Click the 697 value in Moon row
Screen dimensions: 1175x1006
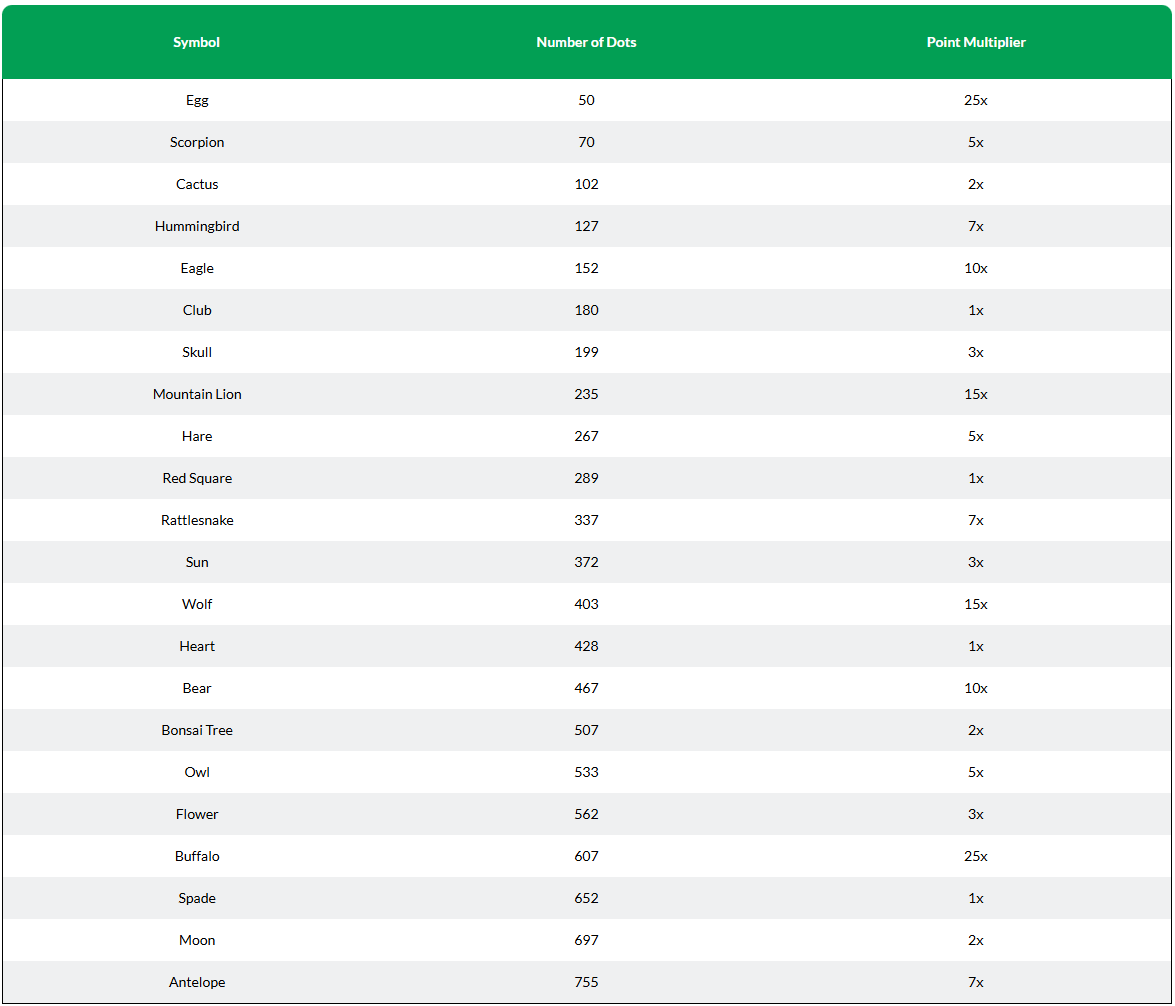click(586, 940)
